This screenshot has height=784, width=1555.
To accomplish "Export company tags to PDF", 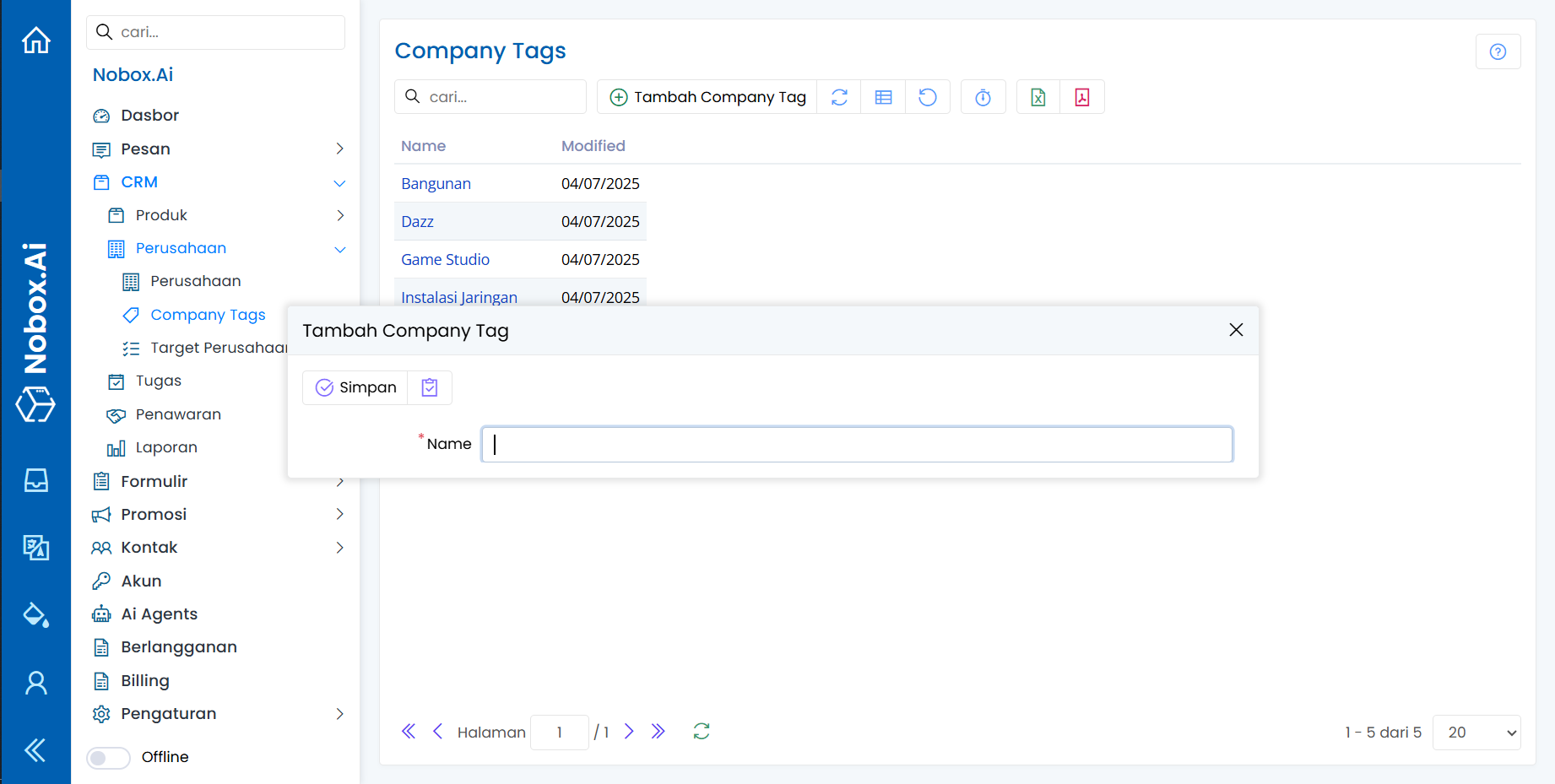I will (x=1082, y=97).
